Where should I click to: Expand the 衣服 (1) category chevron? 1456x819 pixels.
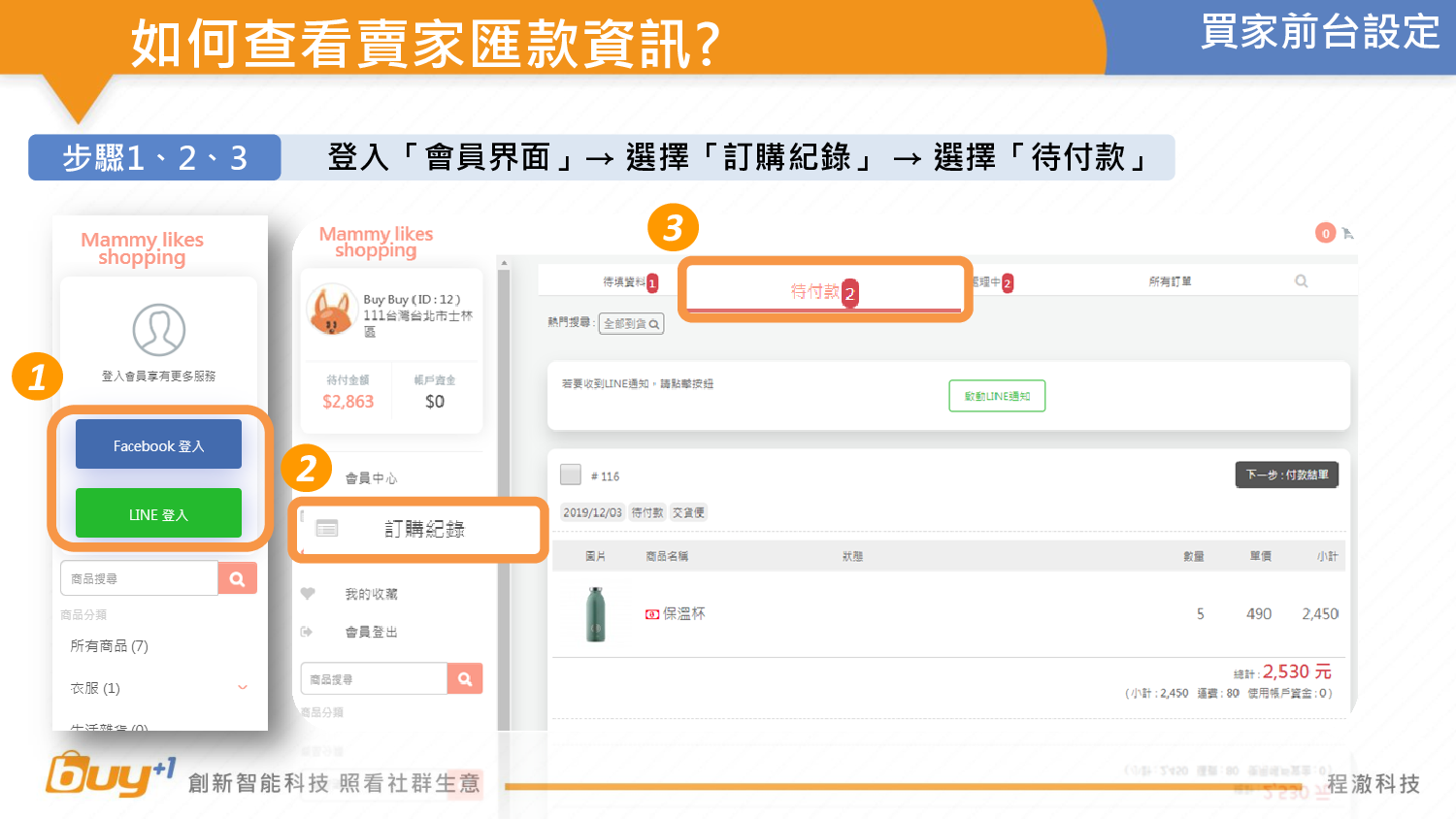(x=243, y=688)
